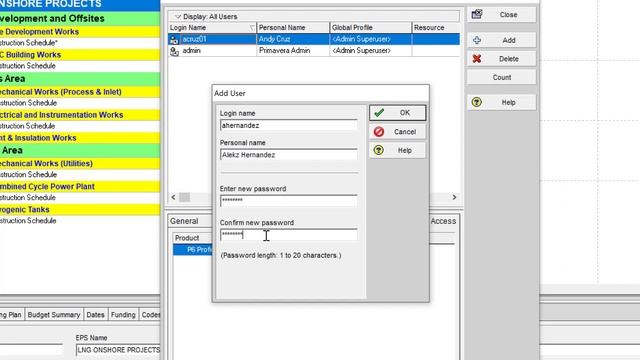Confirm new user with OK button
640x360 pixels.
398,113
